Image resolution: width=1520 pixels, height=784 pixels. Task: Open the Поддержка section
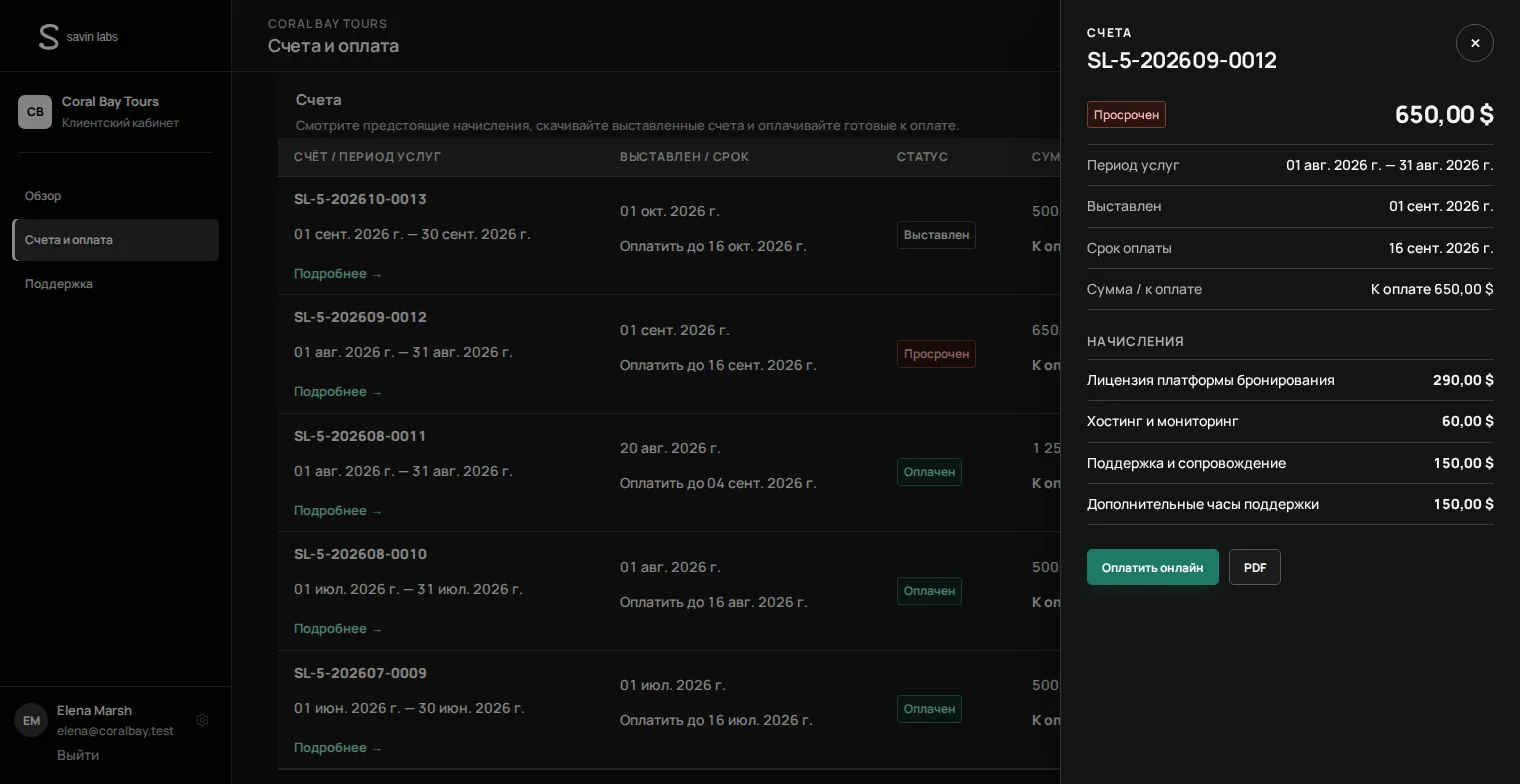coord(59,284)
